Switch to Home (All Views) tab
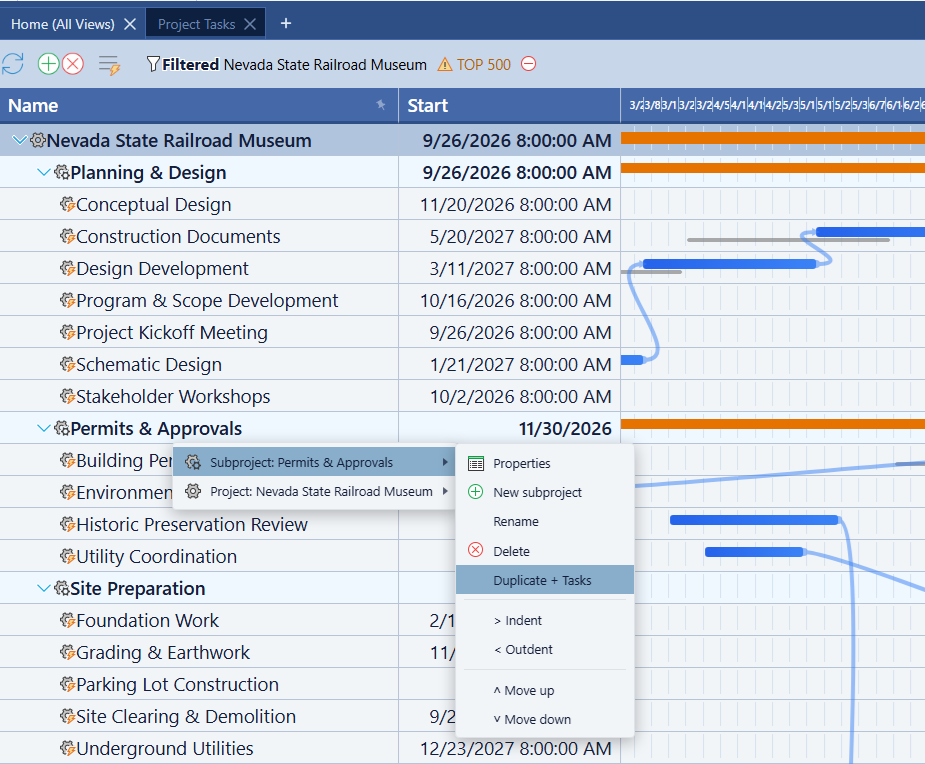This screenshot has width=925, height=764. (63, 24)
